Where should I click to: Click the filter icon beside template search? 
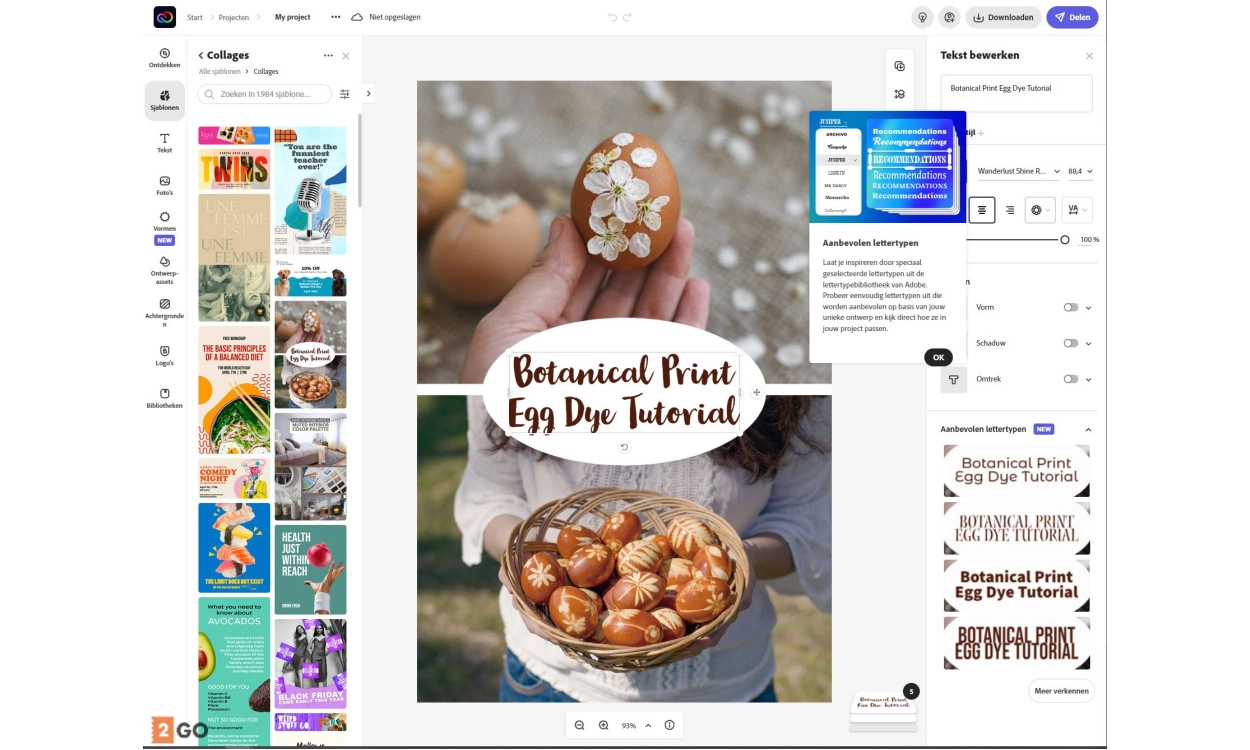345,94
